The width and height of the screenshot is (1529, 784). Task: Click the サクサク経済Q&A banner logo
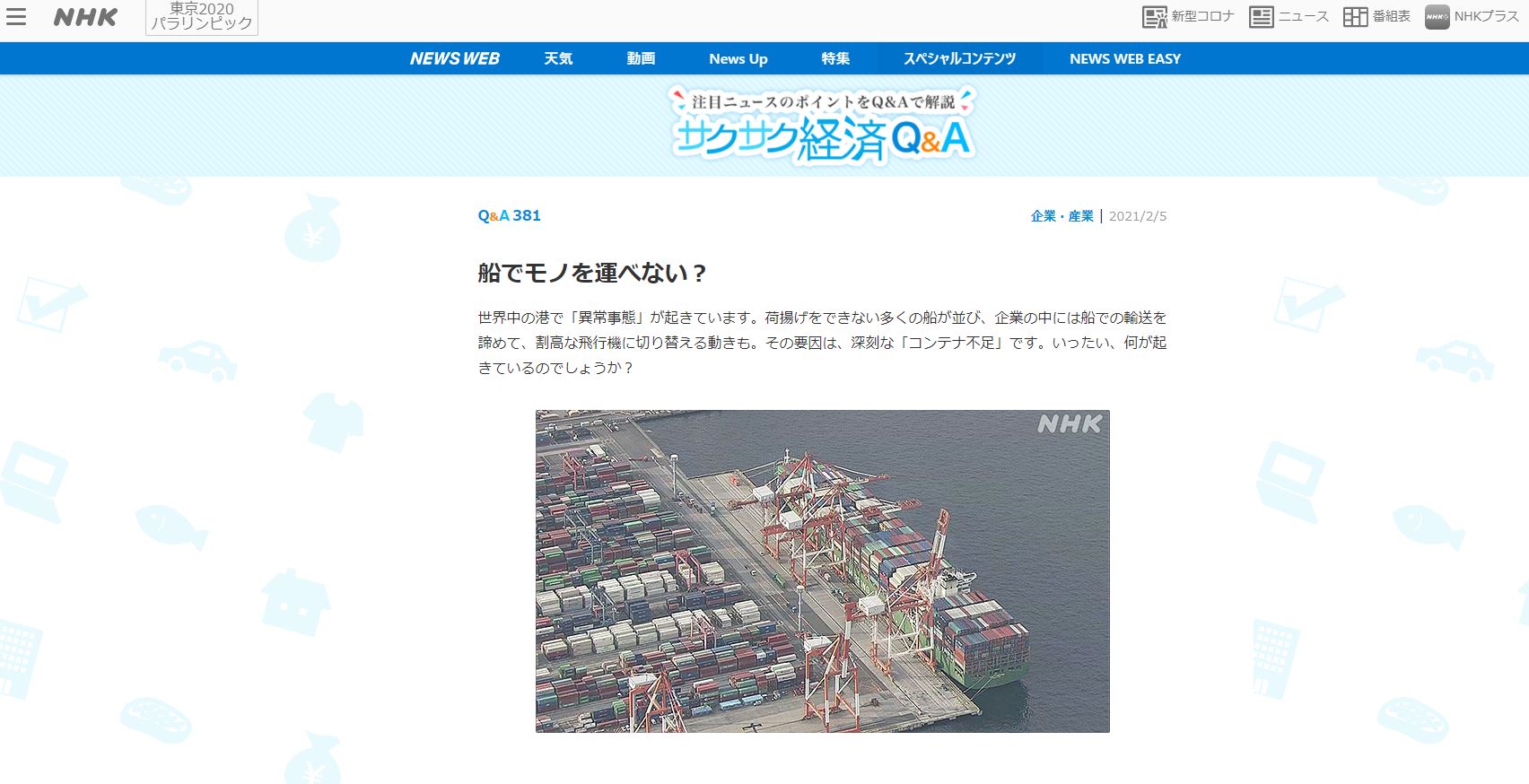824,126
